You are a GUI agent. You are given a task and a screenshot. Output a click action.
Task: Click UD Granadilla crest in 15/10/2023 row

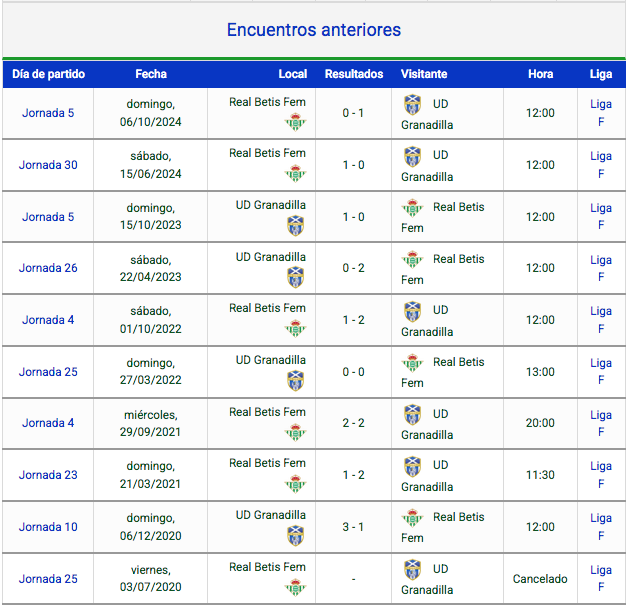coord(297,227)
